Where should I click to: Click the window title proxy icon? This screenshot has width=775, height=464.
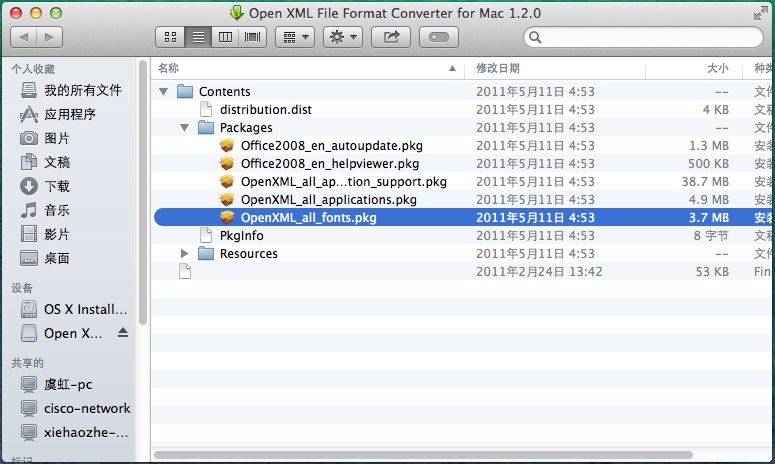pyautogui.click(x=237, y=13)
